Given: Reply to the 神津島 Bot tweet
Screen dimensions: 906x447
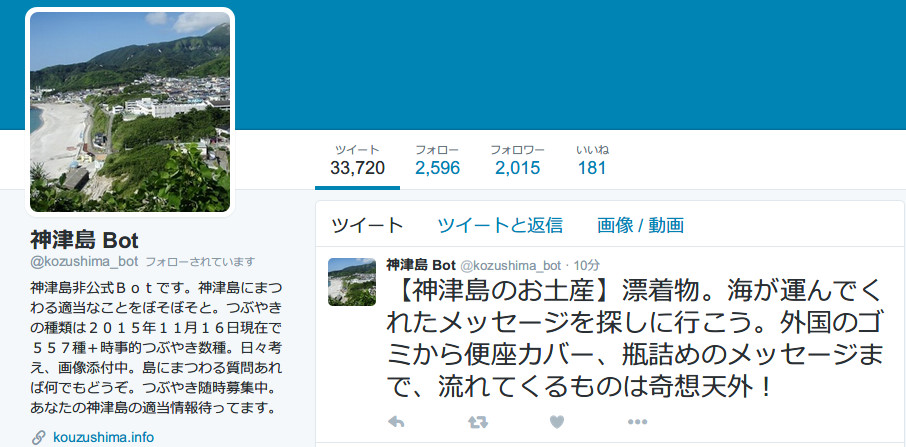Looking at the screenshot, I should [396, 423].
